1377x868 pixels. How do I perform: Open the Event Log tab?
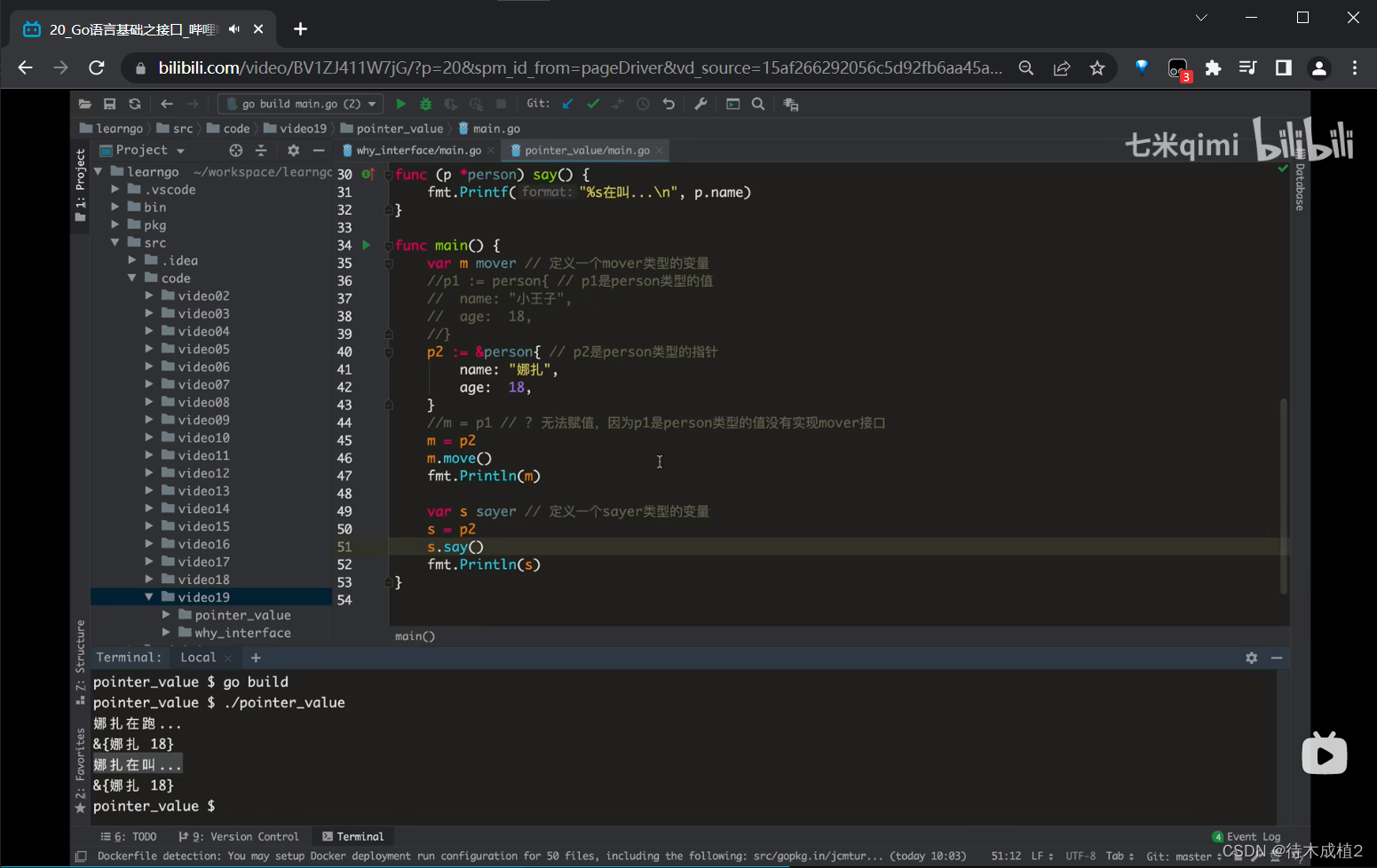pyautogui.click(x=1246, y=837)
